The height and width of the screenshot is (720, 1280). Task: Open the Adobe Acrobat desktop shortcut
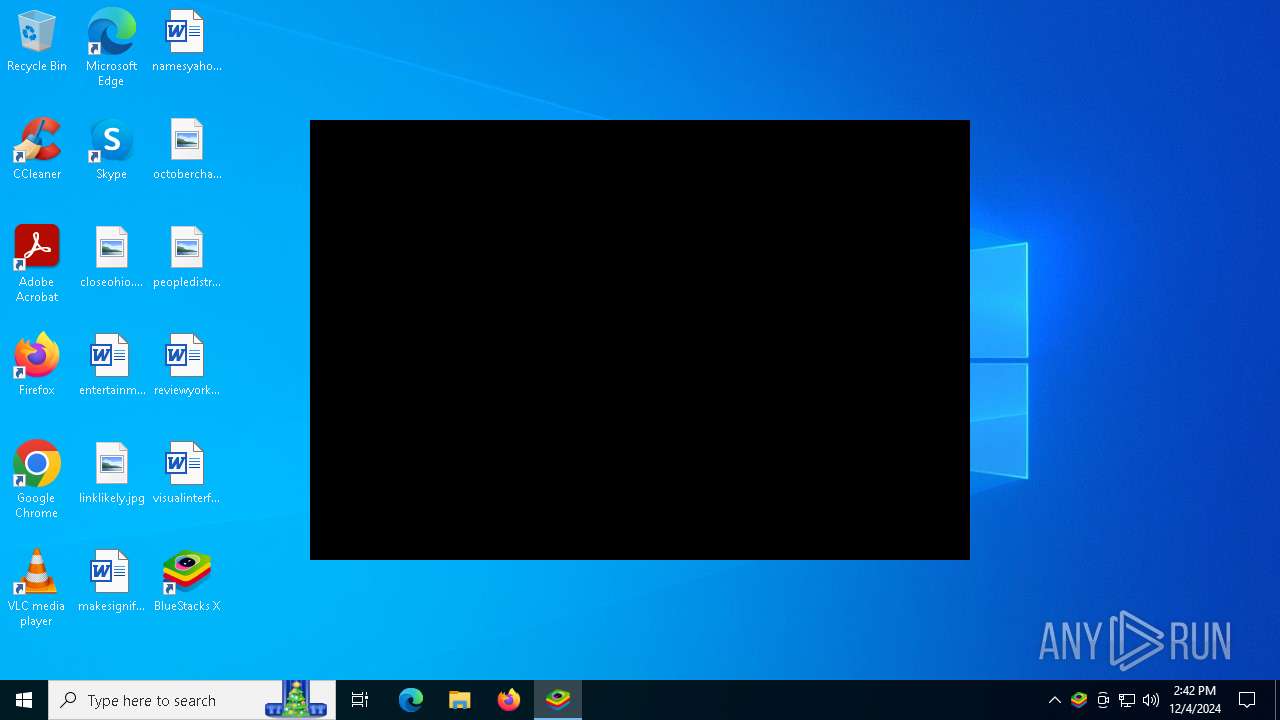tap(37, 264)
